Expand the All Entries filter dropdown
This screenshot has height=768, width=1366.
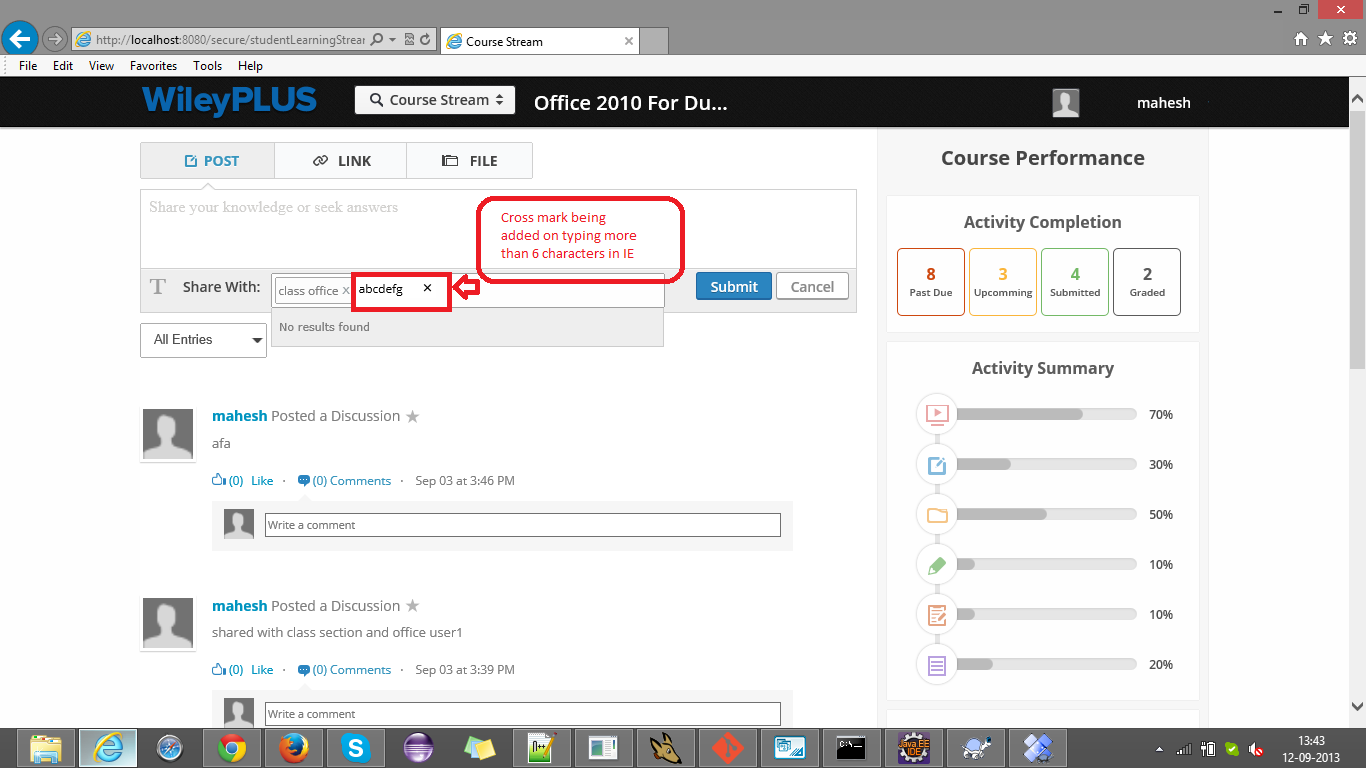203,340
